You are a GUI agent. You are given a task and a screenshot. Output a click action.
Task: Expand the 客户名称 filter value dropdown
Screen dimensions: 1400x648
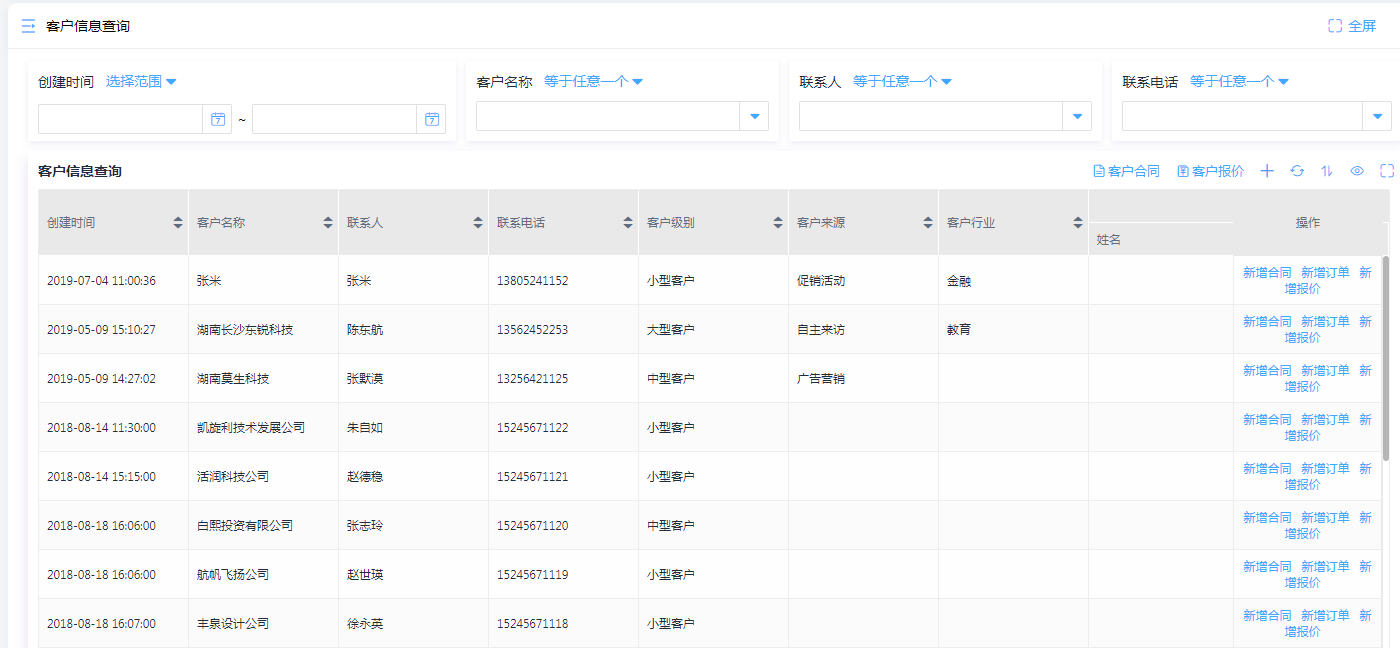coord(754,117)
